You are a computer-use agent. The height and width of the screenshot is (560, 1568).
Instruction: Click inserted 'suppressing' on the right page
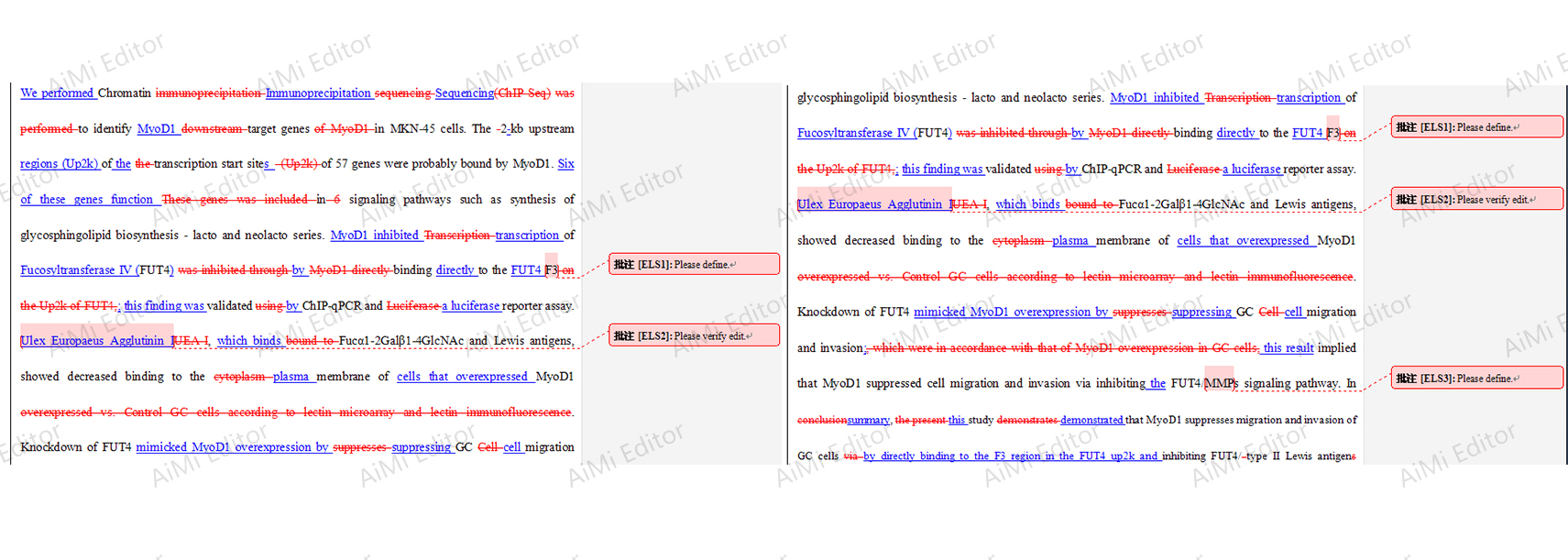tap(1201, 312)
